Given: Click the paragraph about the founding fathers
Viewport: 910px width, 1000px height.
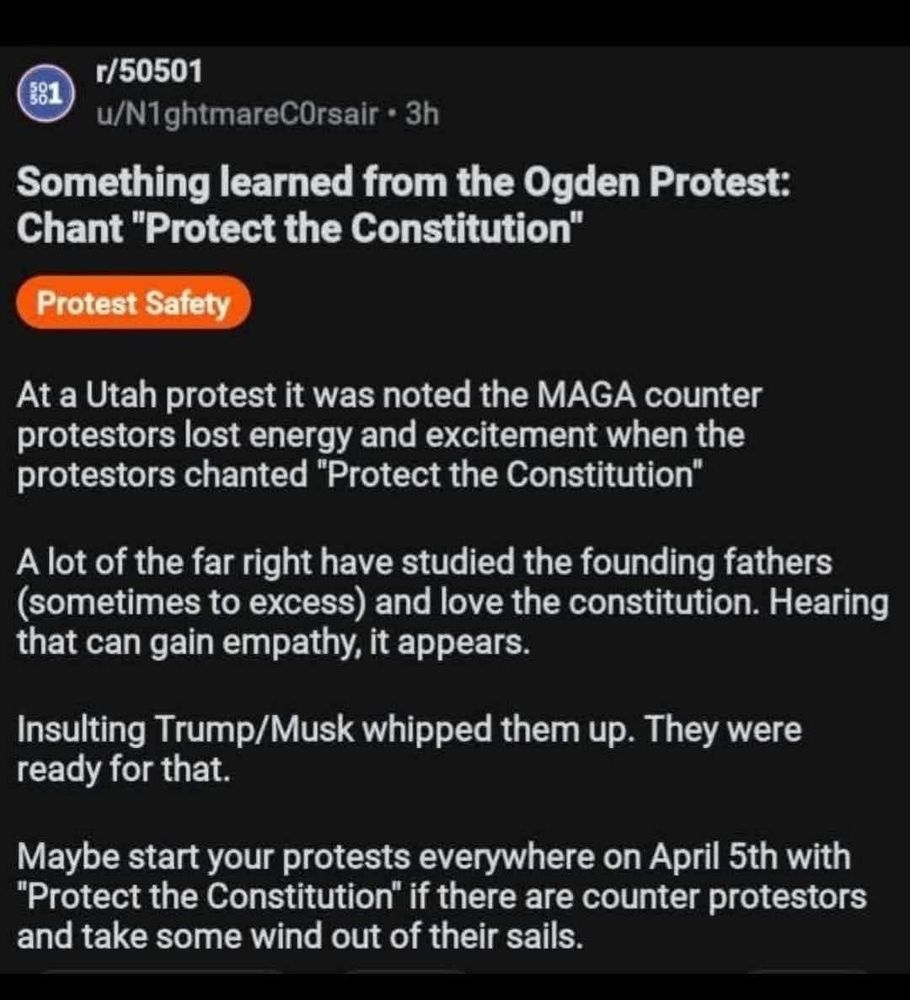Looking at the screenshot, I should point(452,602).
